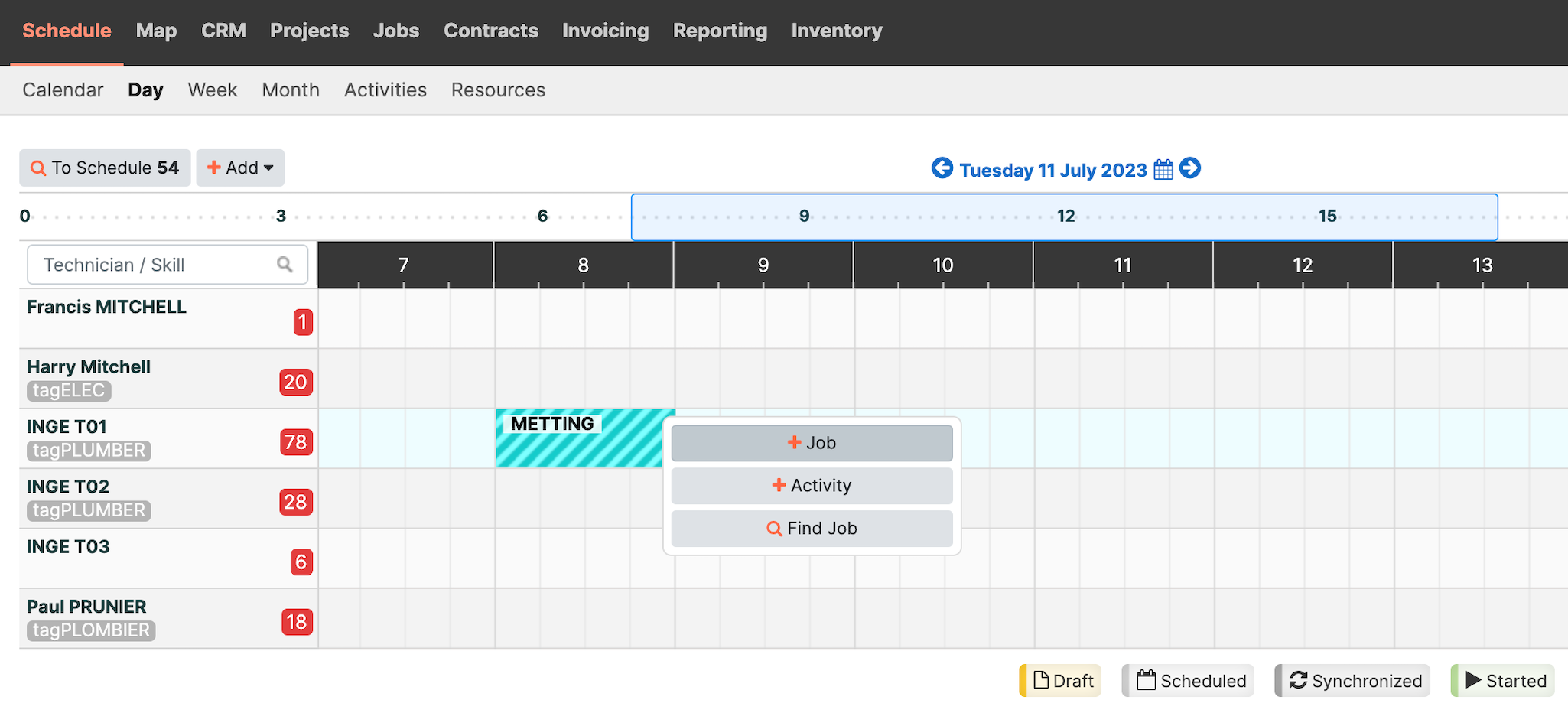Open the To Schedule 54 button
The height and width of the screenshot is (713, 1568).
[105, 168]
